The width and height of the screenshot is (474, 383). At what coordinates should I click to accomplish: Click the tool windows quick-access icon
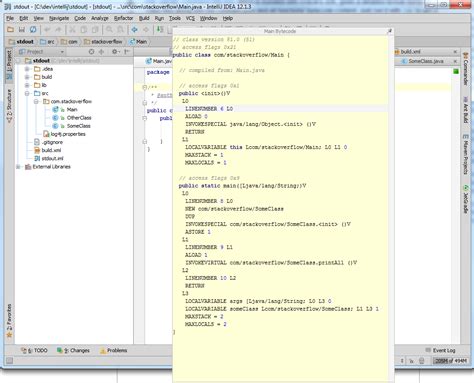tap(10, 360)
